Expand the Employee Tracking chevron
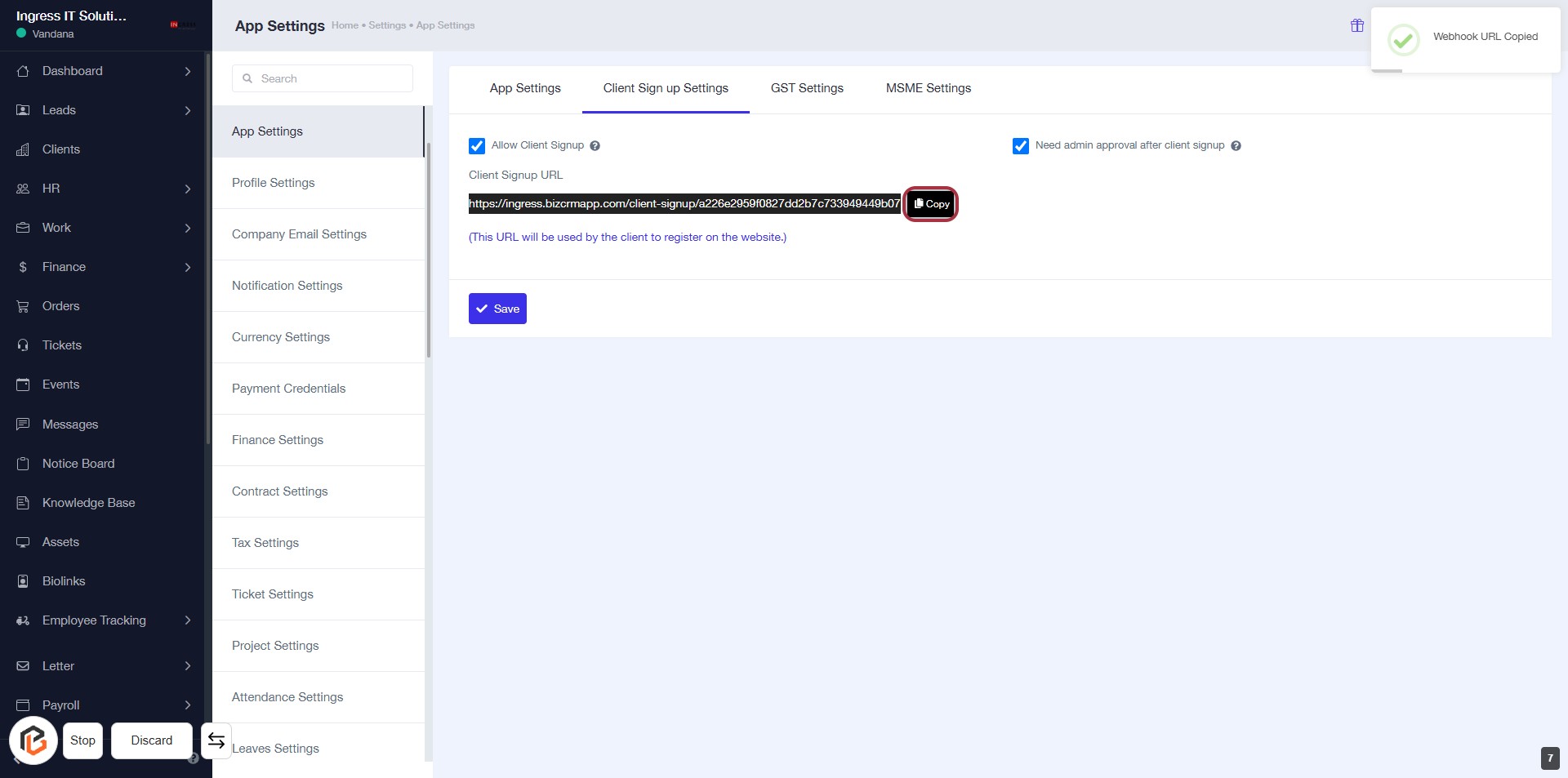 tap(188, 620)
